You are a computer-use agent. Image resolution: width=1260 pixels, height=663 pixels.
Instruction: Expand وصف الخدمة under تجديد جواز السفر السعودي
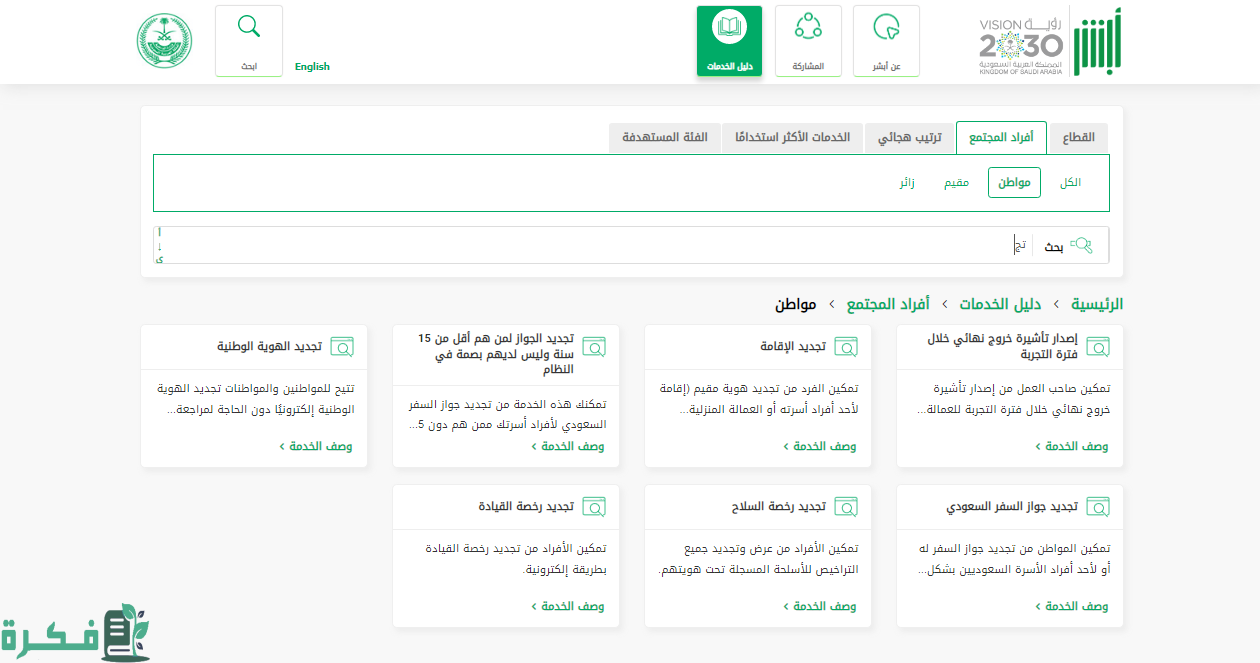click(x=1072, y=607)
